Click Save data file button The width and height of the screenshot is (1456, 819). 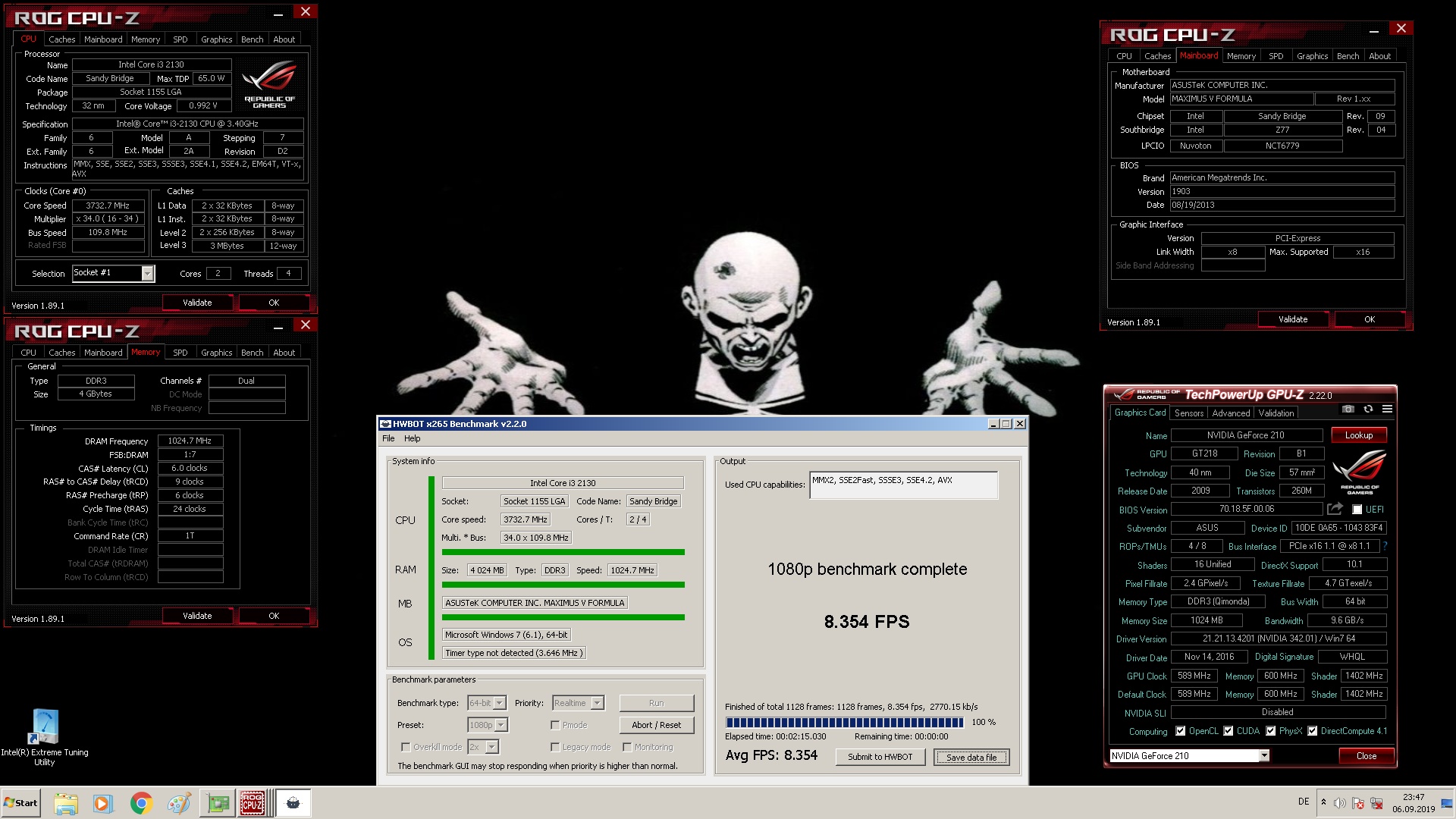coord(971,757)
